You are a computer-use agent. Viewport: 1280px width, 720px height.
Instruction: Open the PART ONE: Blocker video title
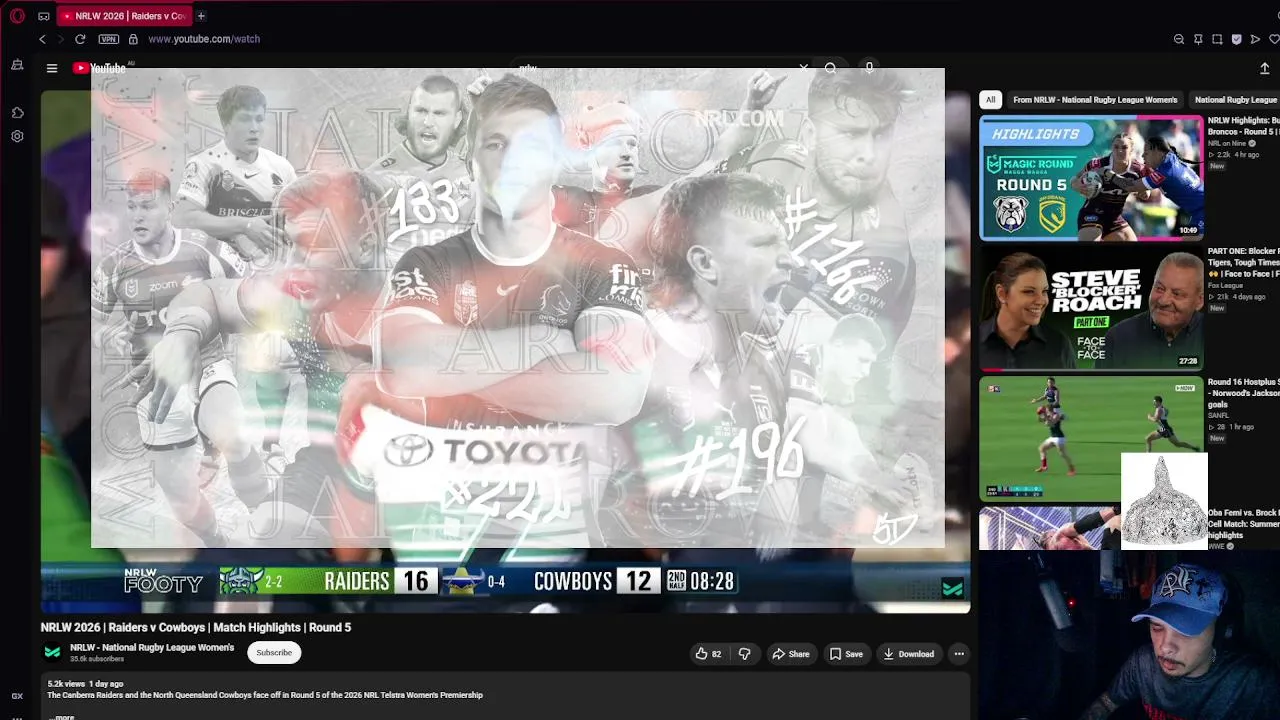tap(1243, 262)
